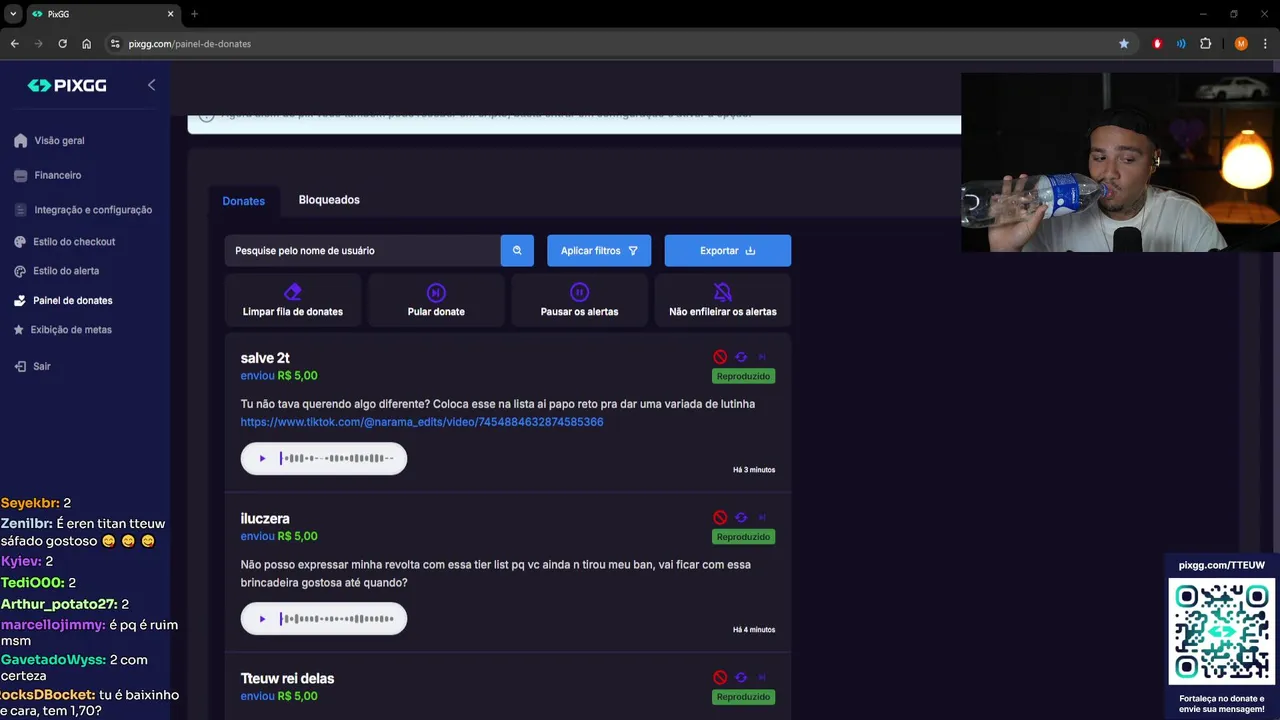The width and height of the screenshot is (1280, 720).
Task: Open the Financeiro section
Action: coord(57,175)
